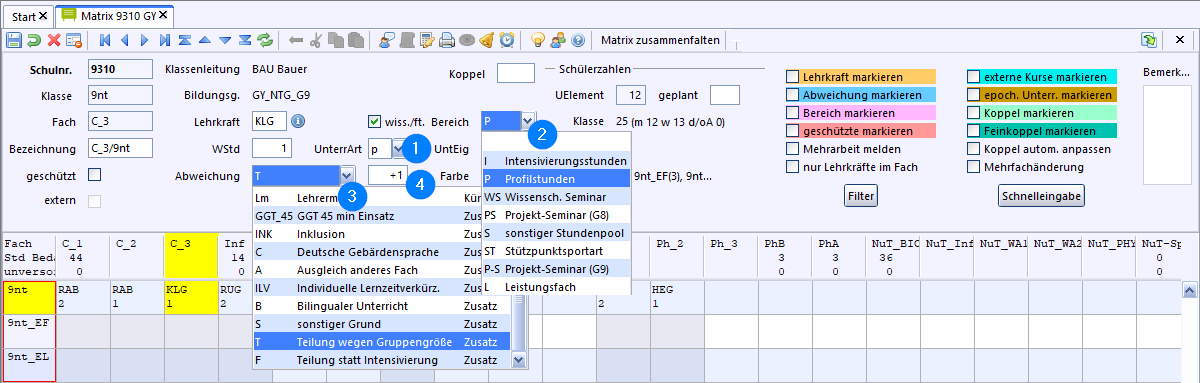Tick geschützte markieren checkbox
1200x383 pixels.
tap(793, 131)
